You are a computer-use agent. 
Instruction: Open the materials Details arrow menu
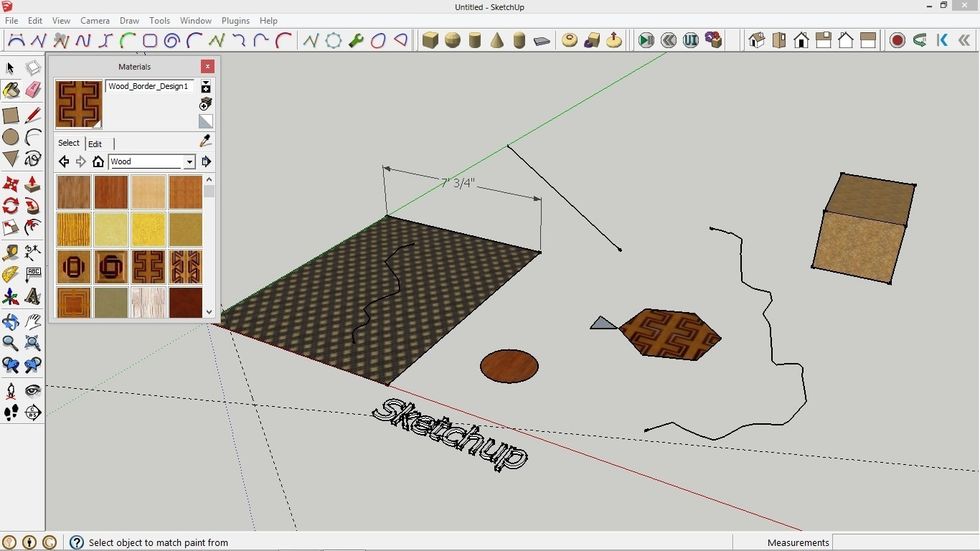point(206,162)
